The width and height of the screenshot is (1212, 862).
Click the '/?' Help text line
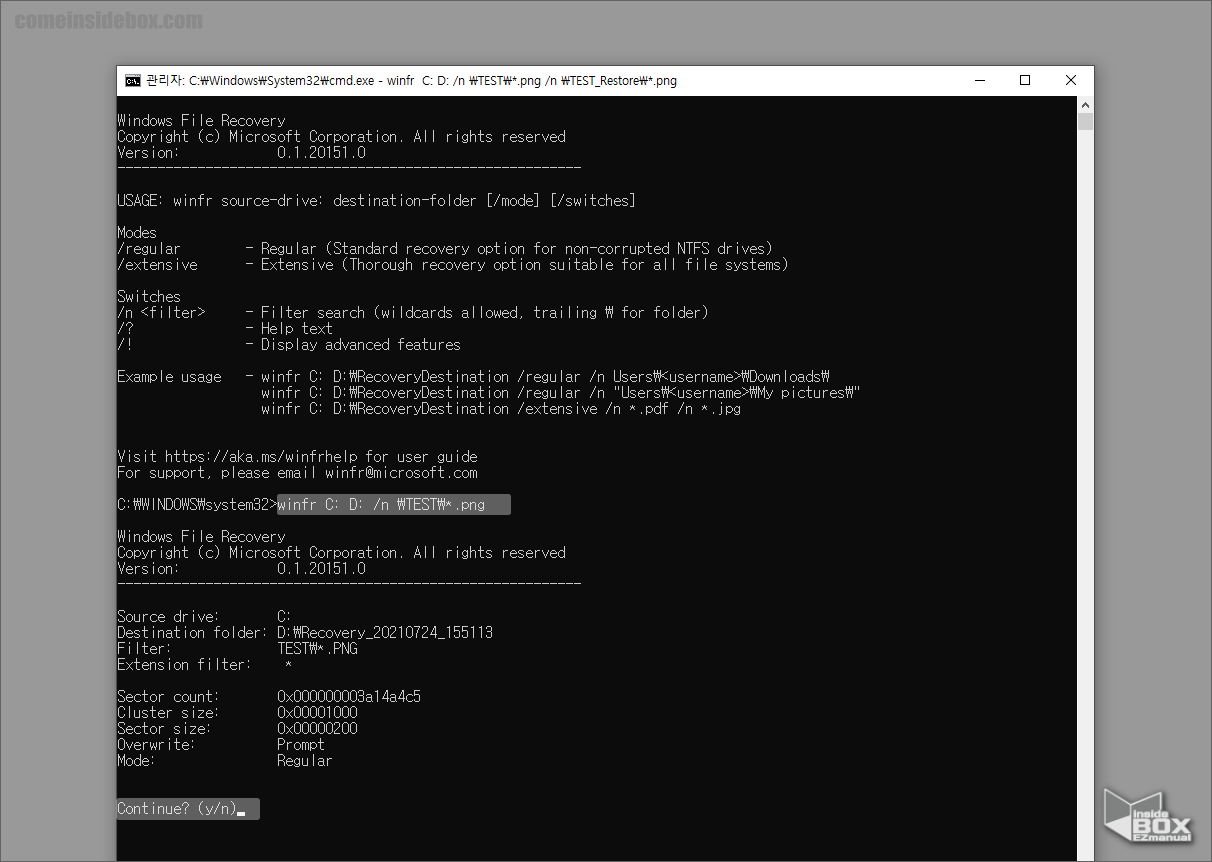[x=225, y=329]
